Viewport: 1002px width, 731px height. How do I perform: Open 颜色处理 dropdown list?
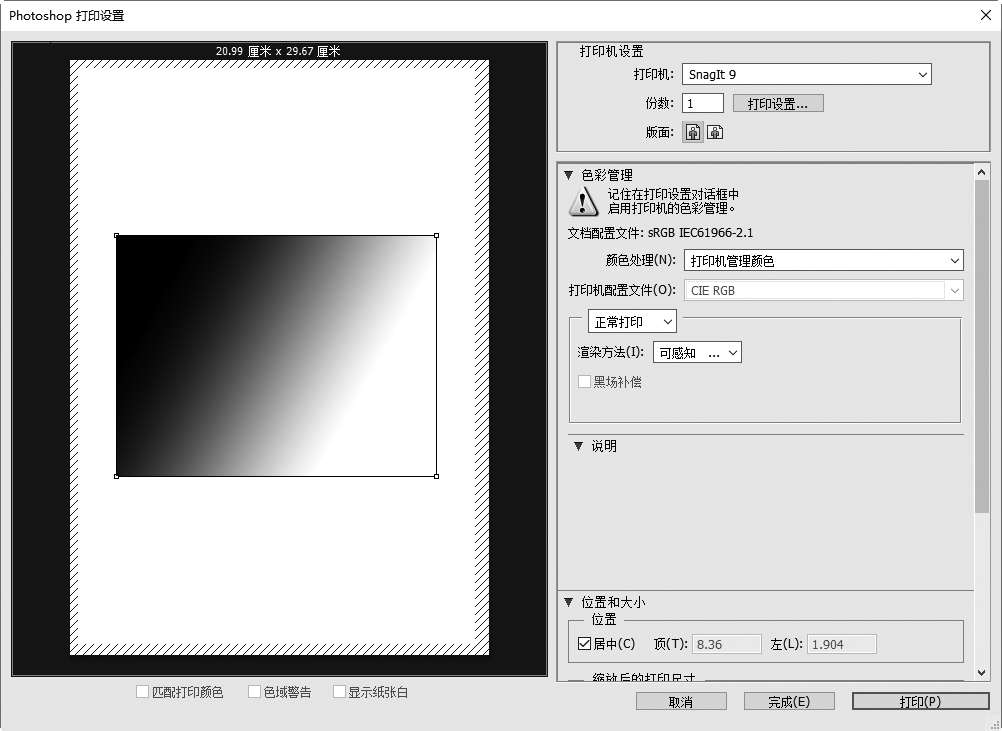point(823,261)
